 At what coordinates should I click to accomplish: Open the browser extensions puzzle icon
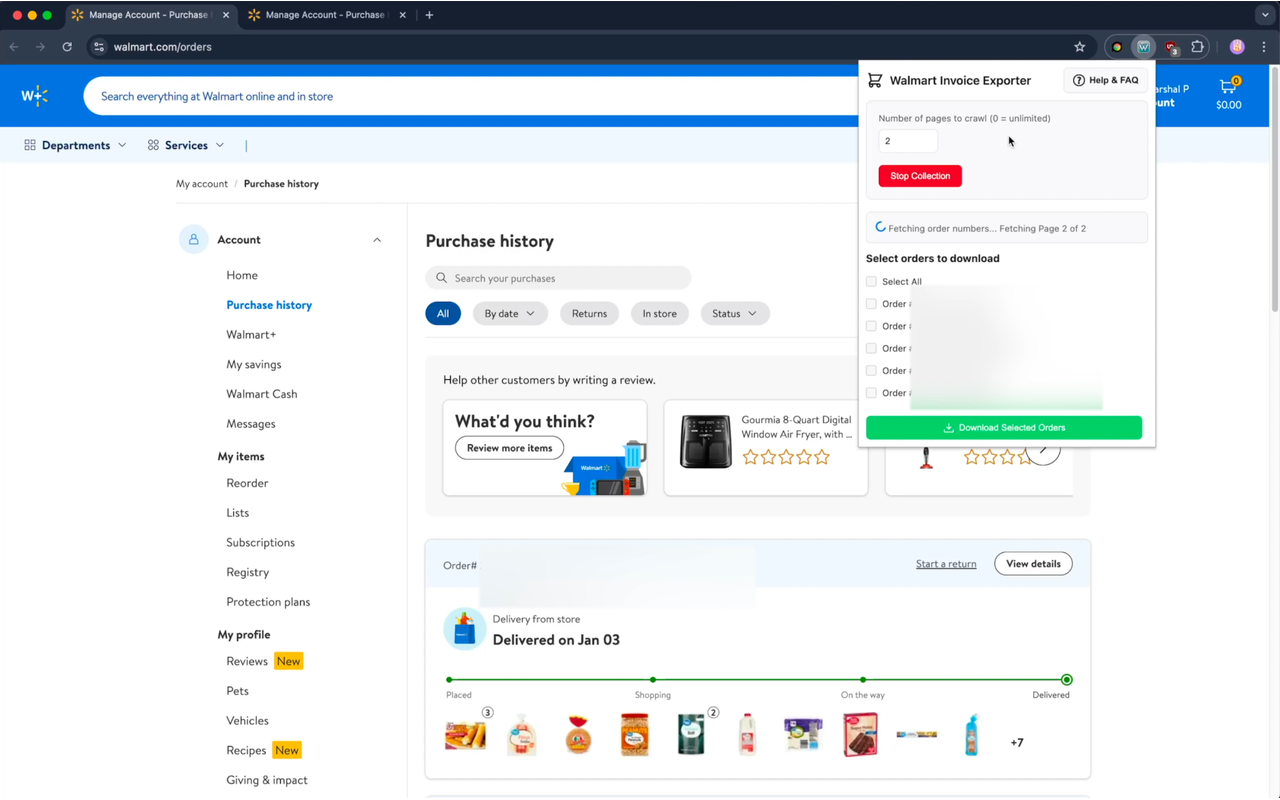click(1197, 46)
